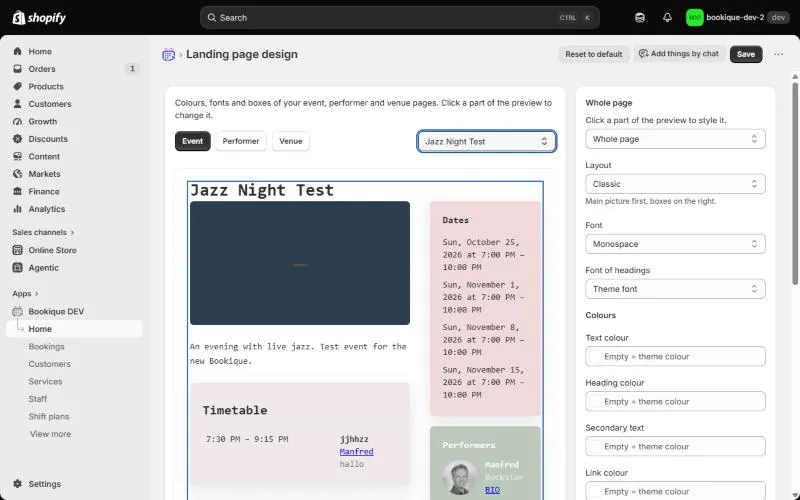This screenshot has width=800, height=500.
Task: Click the Search input field
Action: (399, 18)
